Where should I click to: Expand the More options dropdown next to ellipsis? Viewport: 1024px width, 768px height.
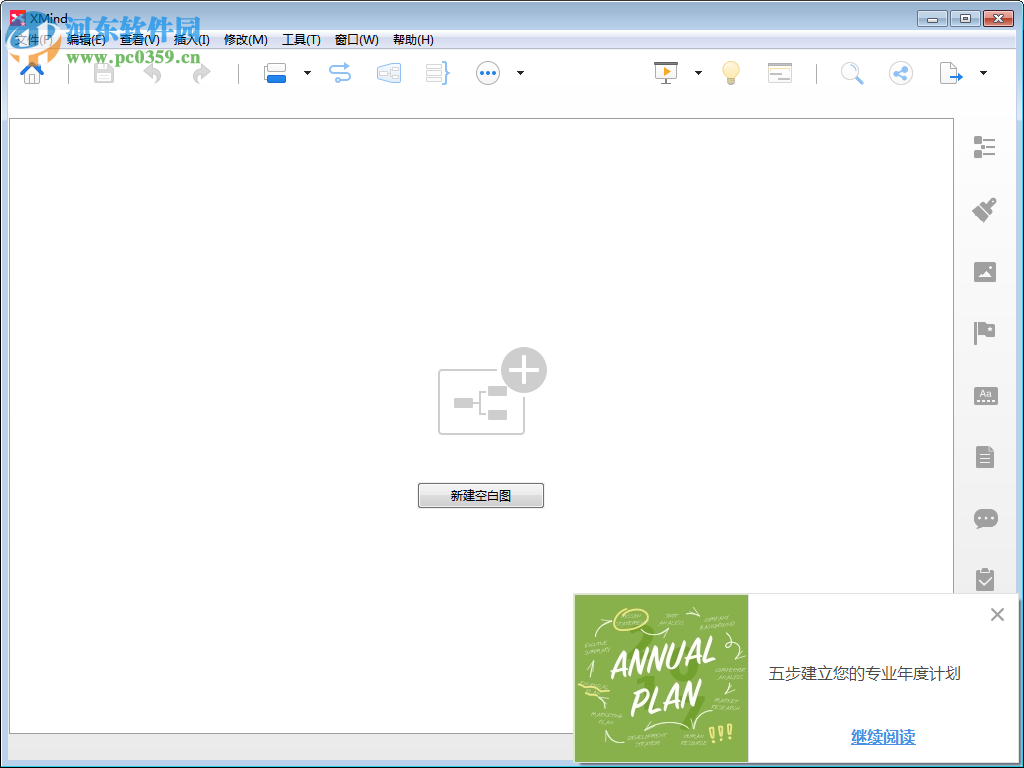click(x=520, y=73)
